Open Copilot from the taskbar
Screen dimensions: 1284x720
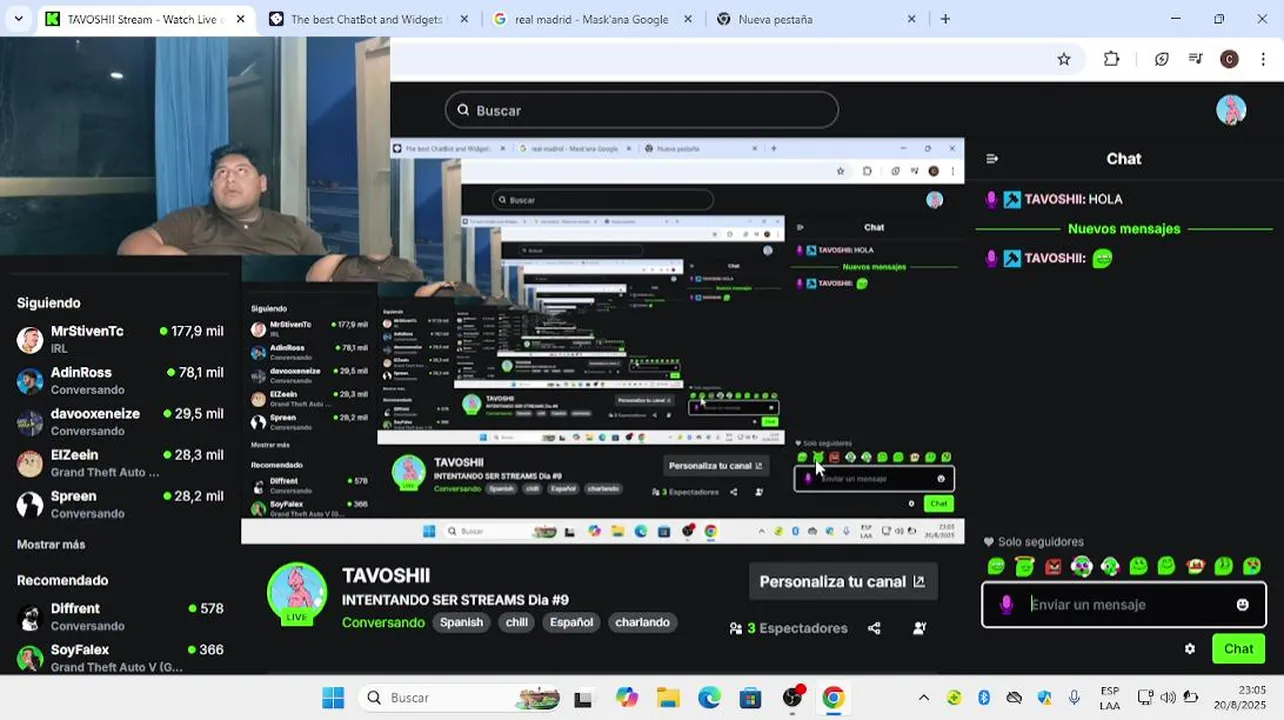(x=627, y=698)
